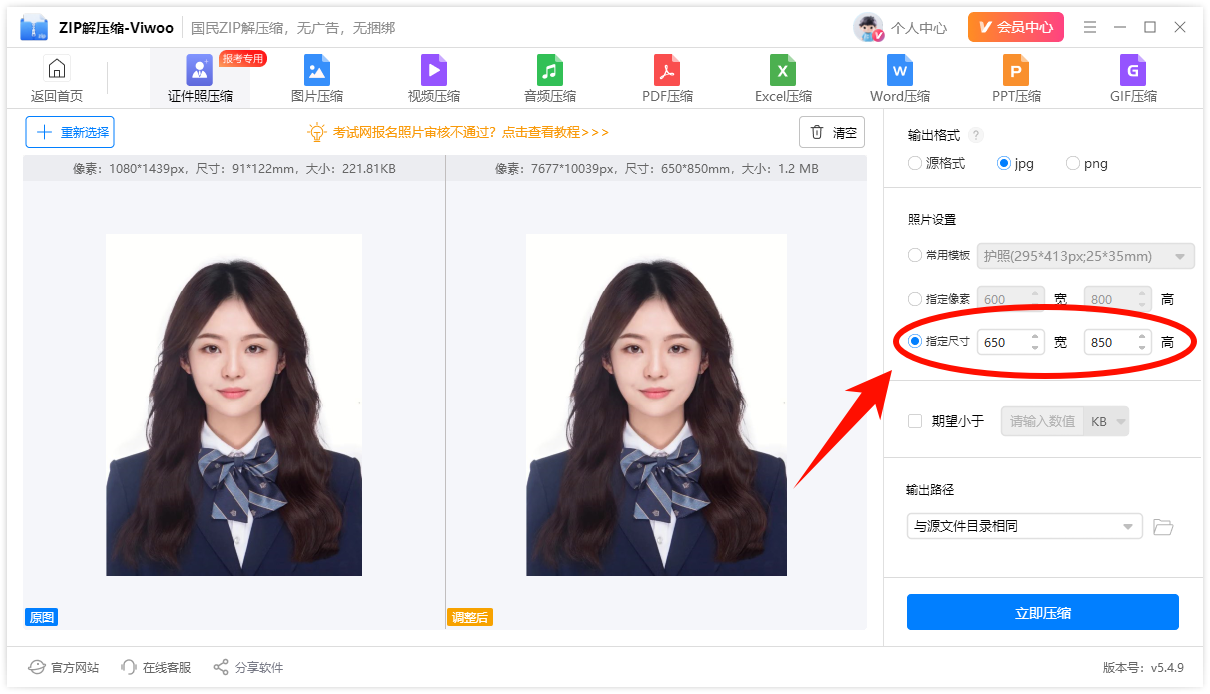The height and width of the screenshot is (694, 1210).
Task: Click the 请输入数值 target size field
Action: pos(1043,421)
